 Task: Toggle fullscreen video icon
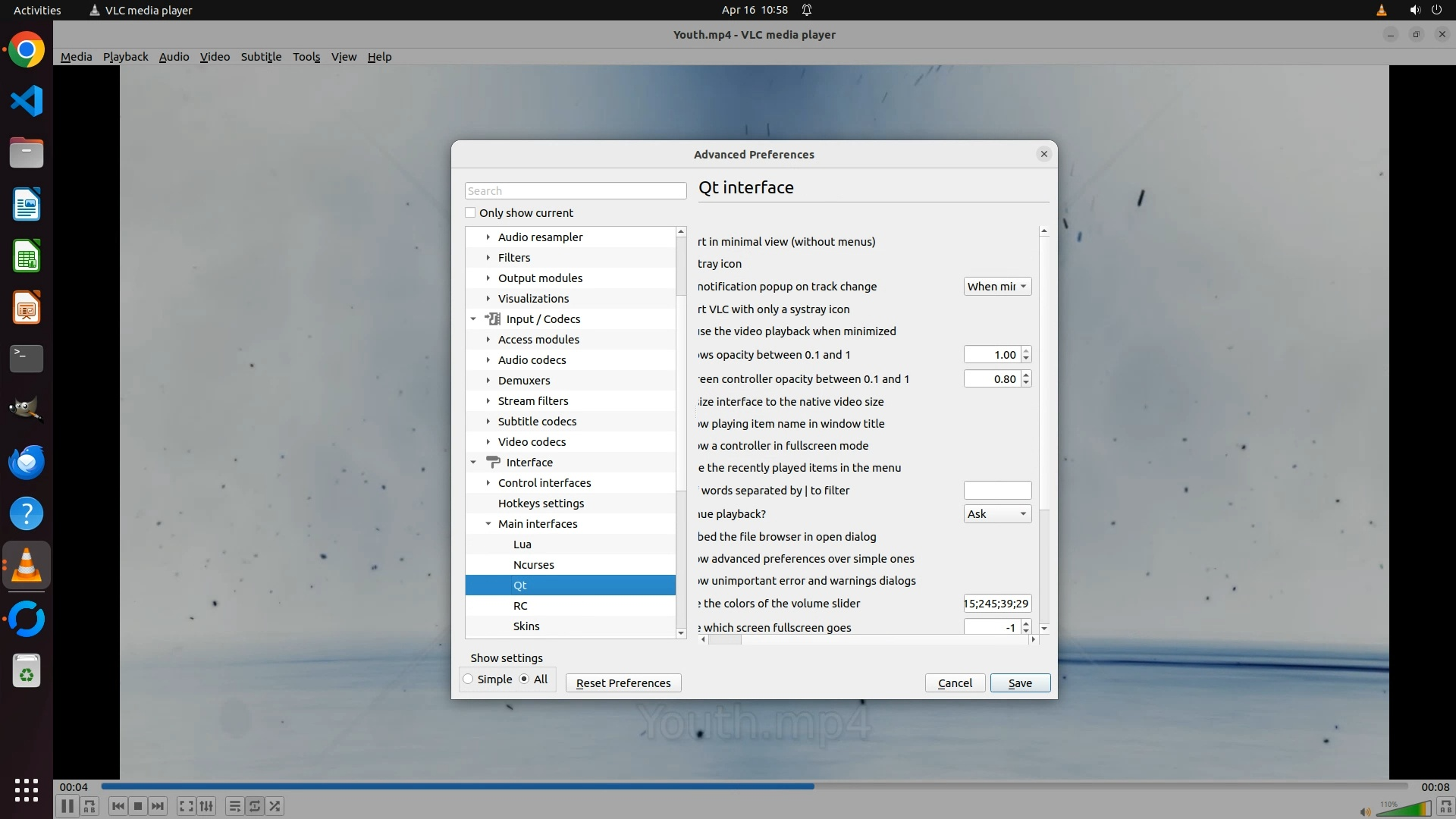186,806
